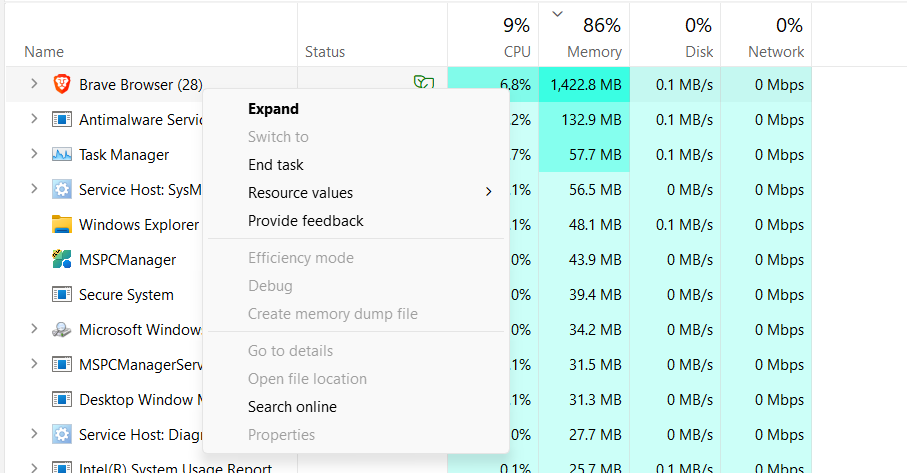This screenshot has width=907, height=473.
Task: Click the Secure System process icon
Action: pyautogui.click(x=62, y=295)
